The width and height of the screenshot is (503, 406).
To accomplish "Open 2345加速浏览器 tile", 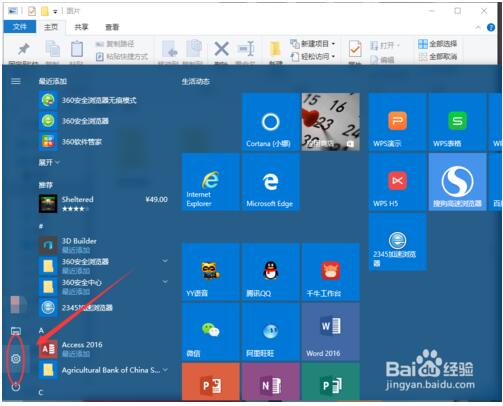I will [397, 242].
